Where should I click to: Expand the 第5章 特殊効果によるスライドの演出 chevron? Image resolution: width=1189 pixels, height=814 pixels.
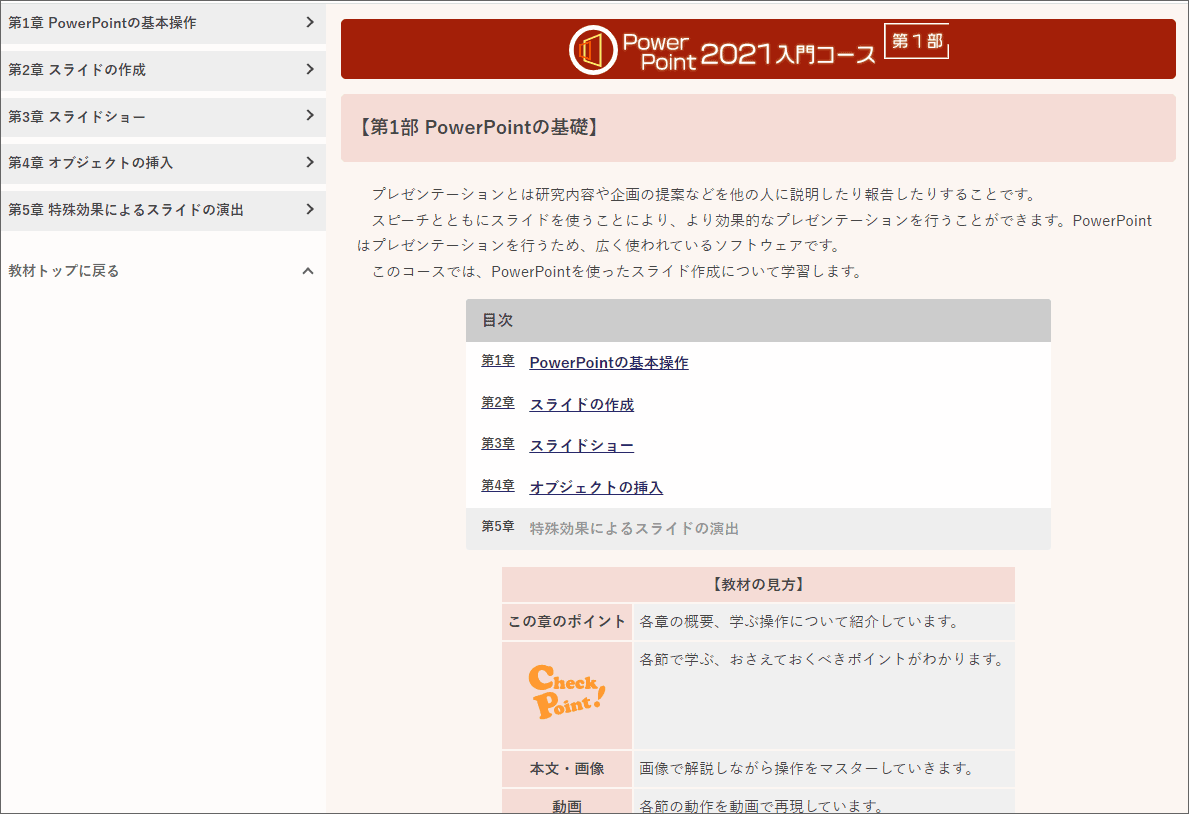[309, 209]
